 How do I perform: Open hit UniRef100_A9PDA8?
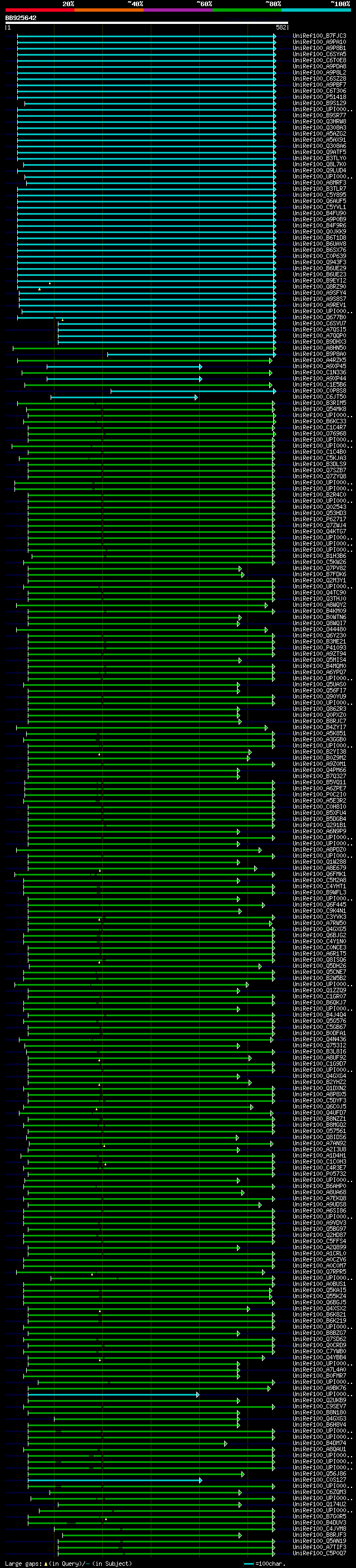319,66
